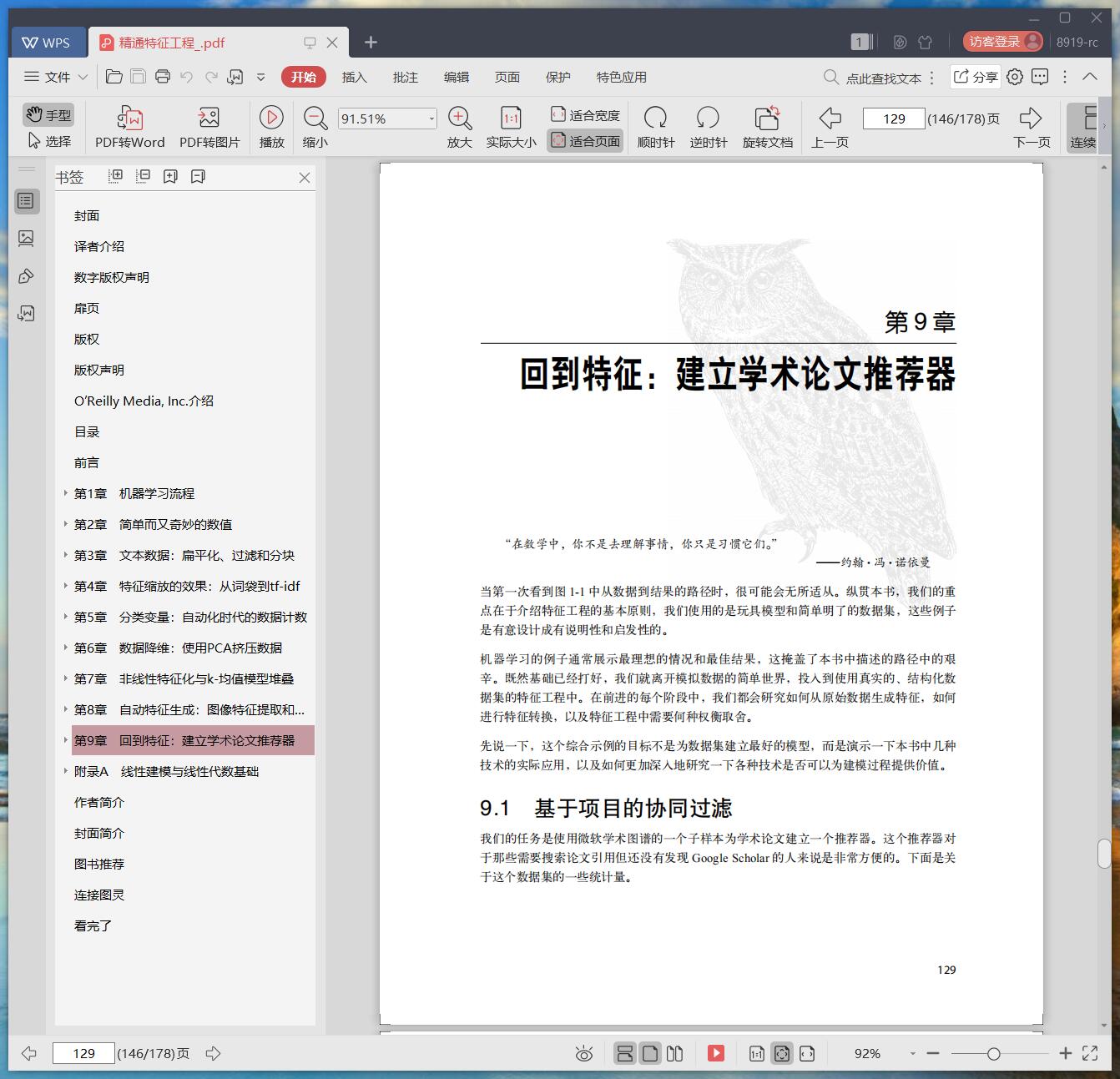
Task: Open settings gear icon in top bar
Action: click(x=1015, y=77)
